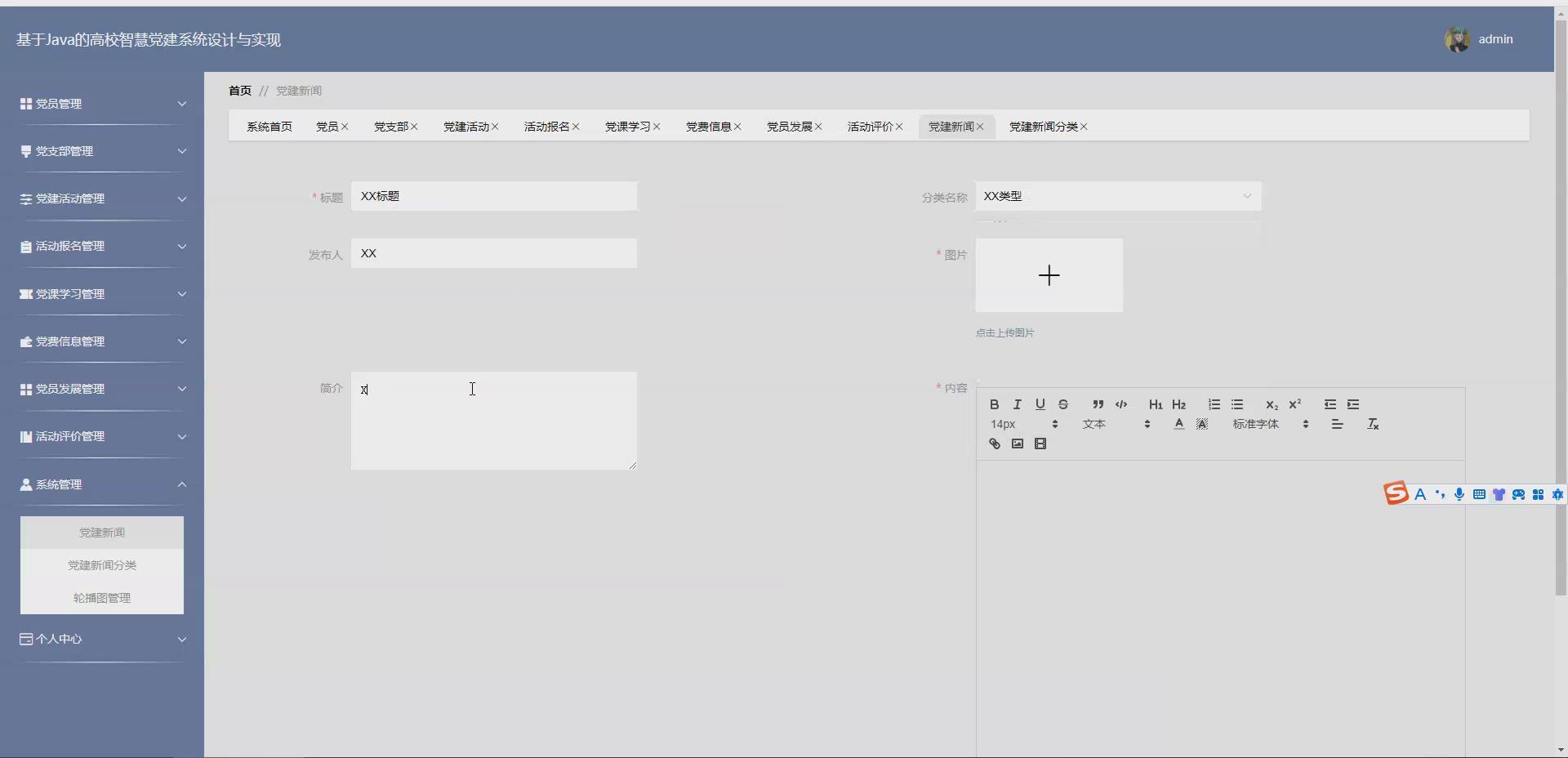Expand the 党费信息管理 sidebar menu
The width and height of the screenshot is (1568, 758).
click(102, 341)
